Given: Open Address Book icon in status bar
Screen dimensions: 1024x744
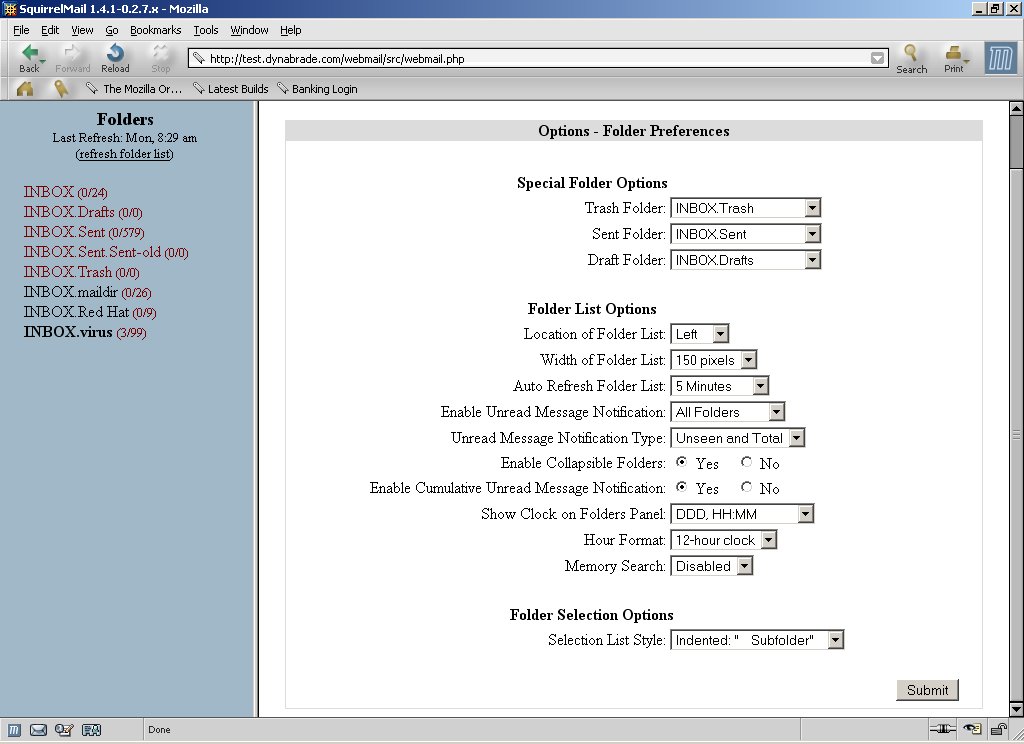Looking at the screenshot, I should tap(91, 730).
